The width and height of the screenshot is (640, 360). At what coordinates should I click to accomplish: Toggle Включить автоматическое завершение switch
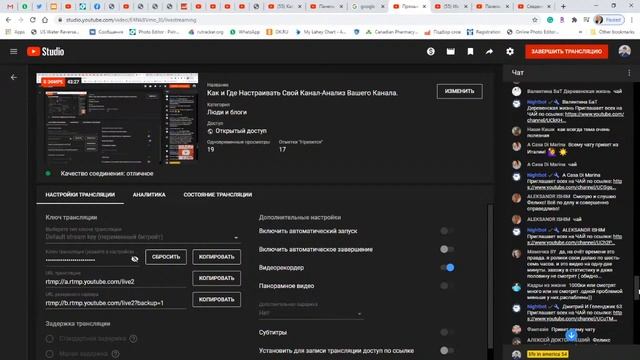(447, 249)
